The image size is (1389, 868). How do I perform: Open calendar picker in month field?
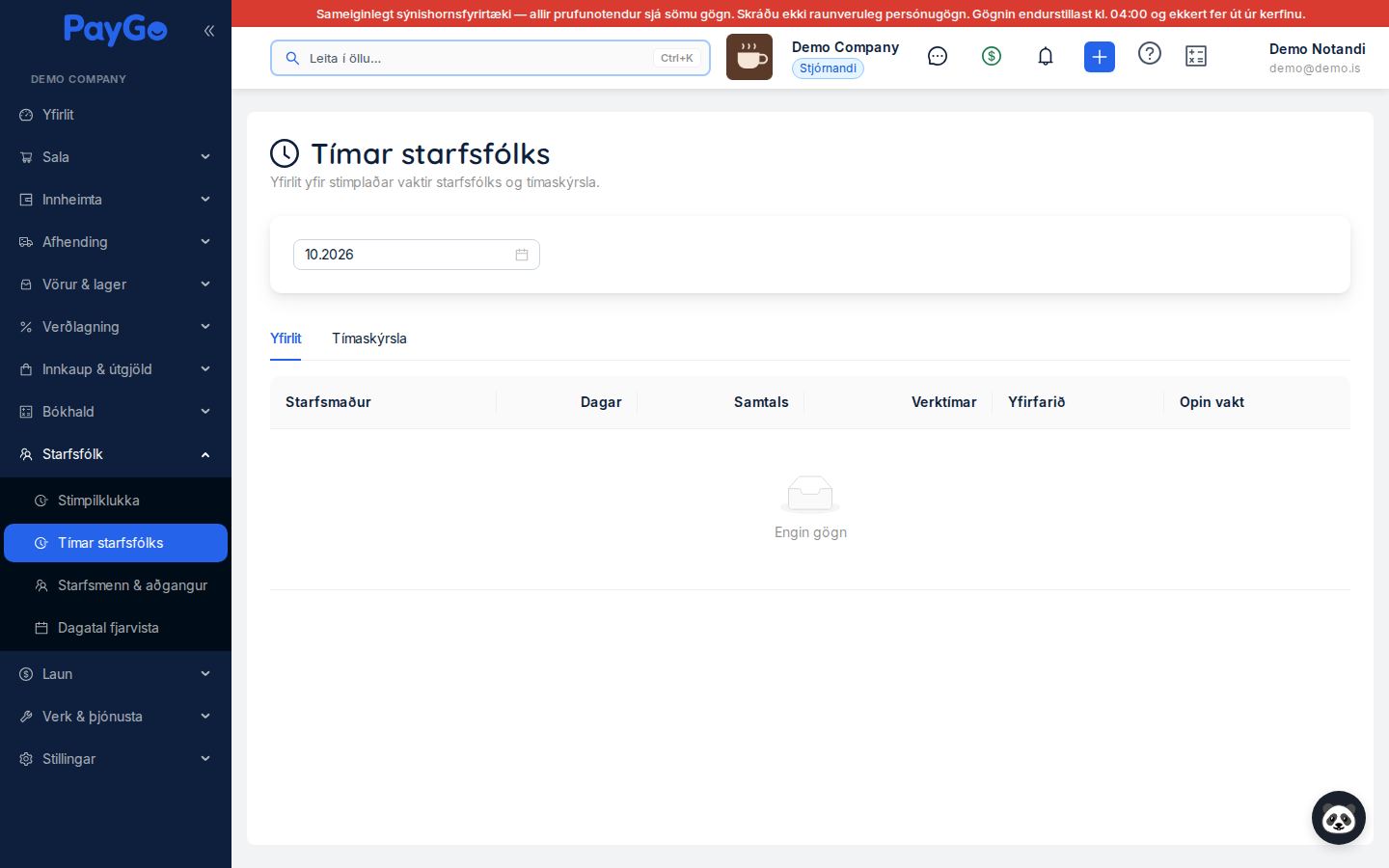(522, 255)
